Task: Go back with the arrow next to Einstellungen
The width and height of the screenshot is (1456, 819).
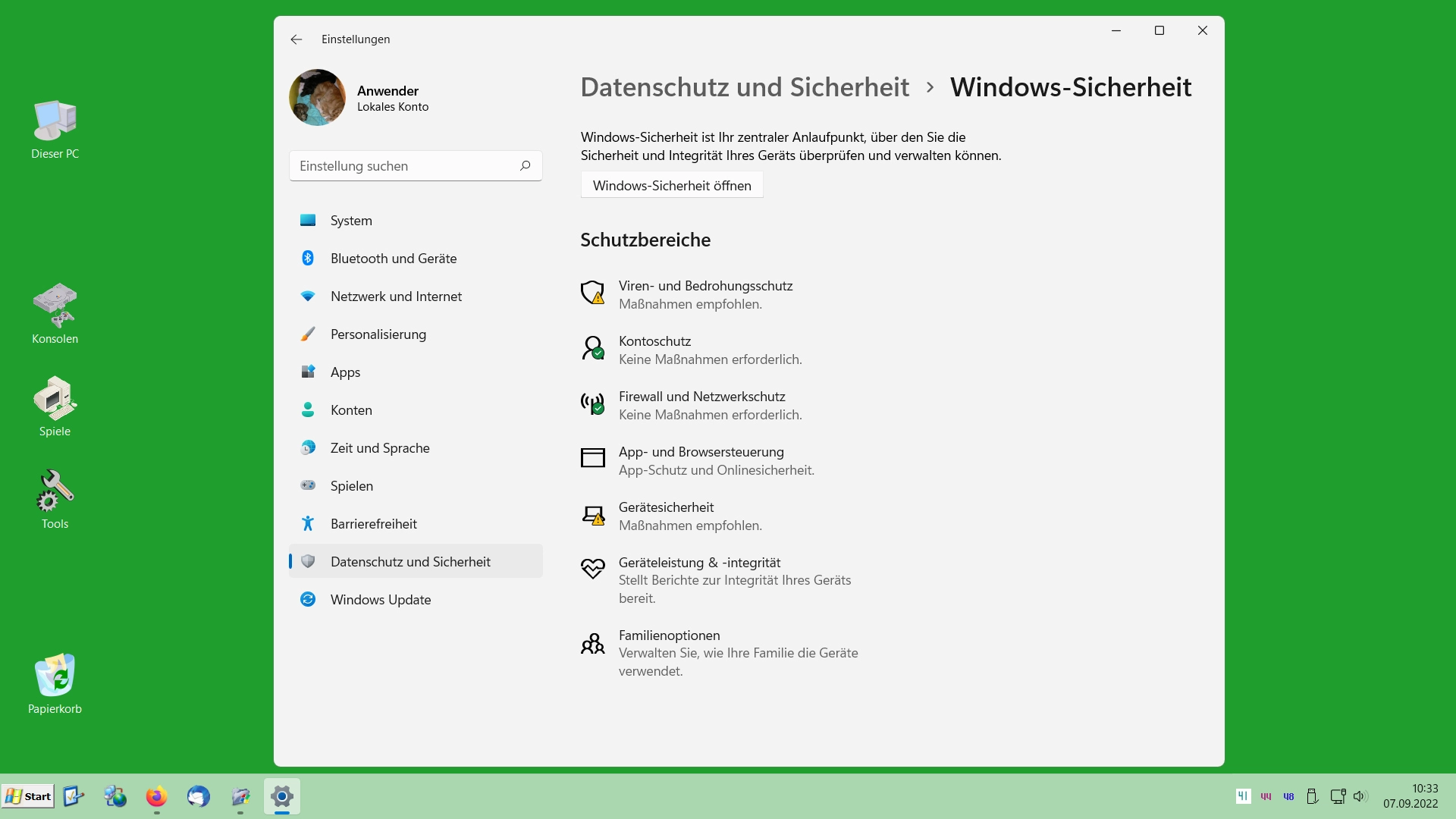Action: (297, 39)
